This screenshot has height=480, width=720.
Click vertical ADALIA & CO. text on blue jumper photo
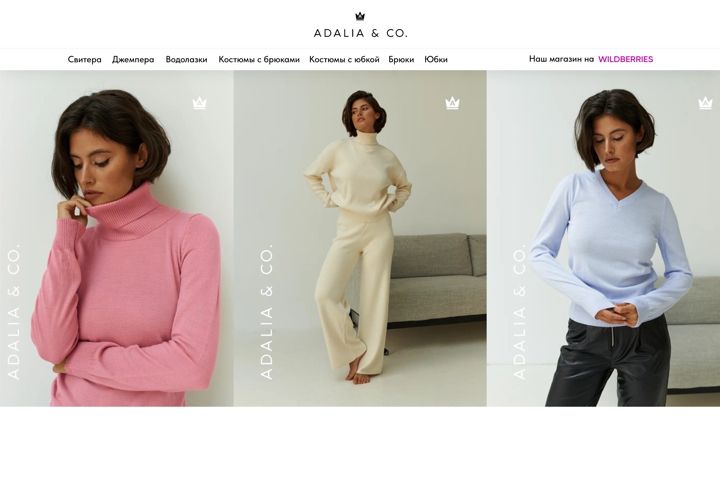(x=519, y=312)
